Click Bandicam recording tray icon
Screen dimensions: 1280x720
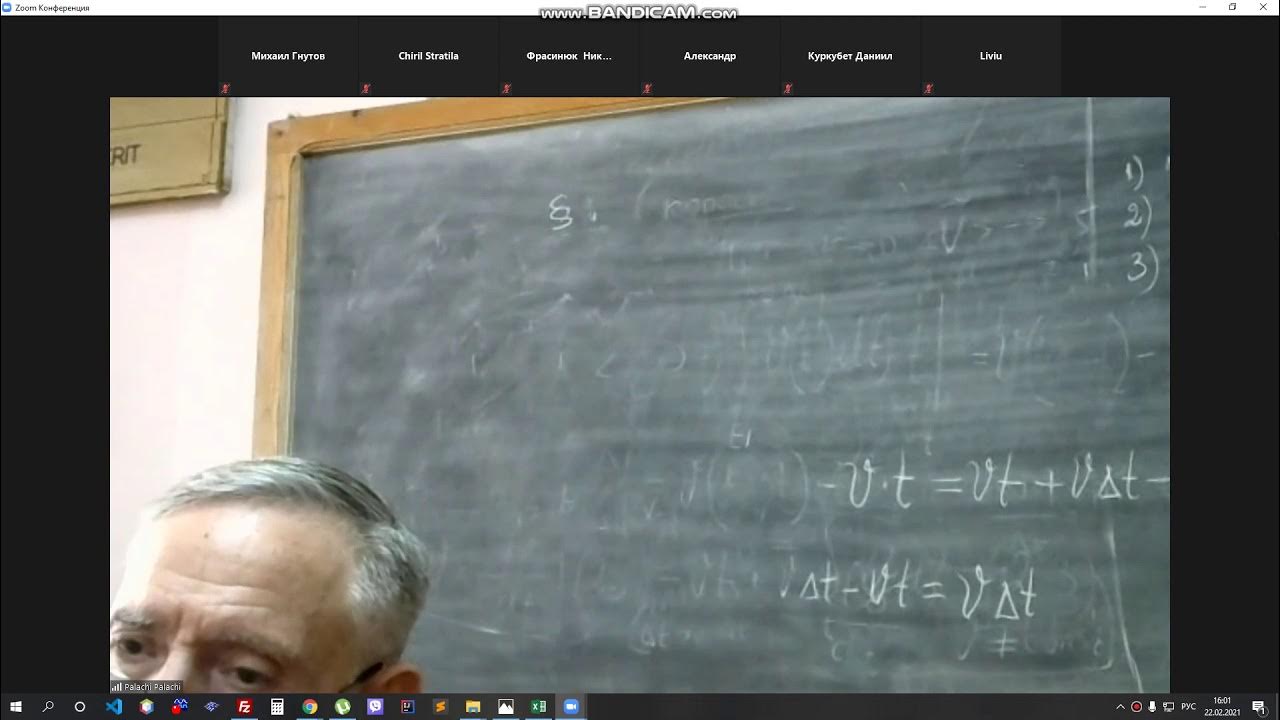tap(1136, 707)
